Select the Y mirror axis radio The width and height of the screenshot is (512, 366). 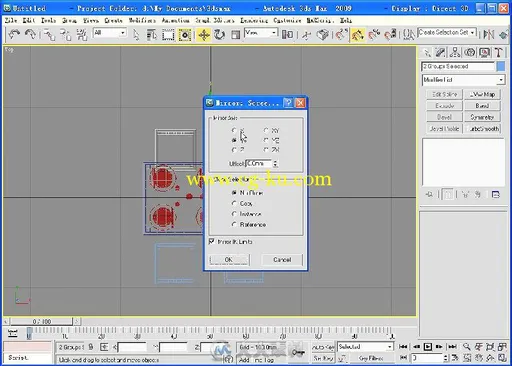[234, 140]
